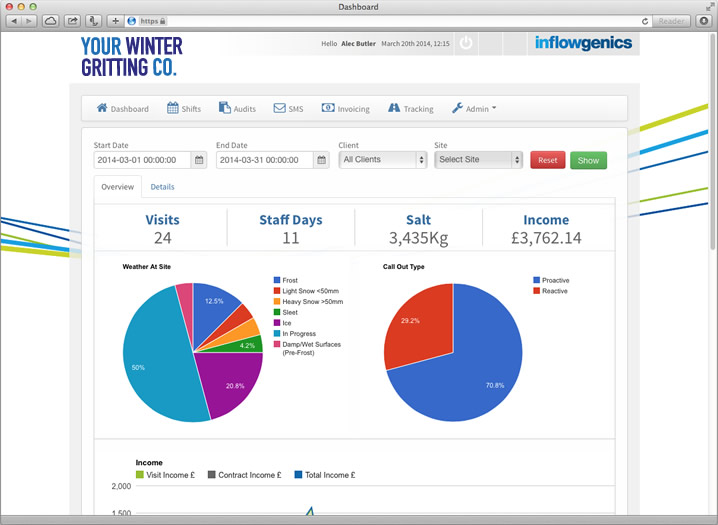
Task: Select the Overview tab
Action: [x=118, y=187]
